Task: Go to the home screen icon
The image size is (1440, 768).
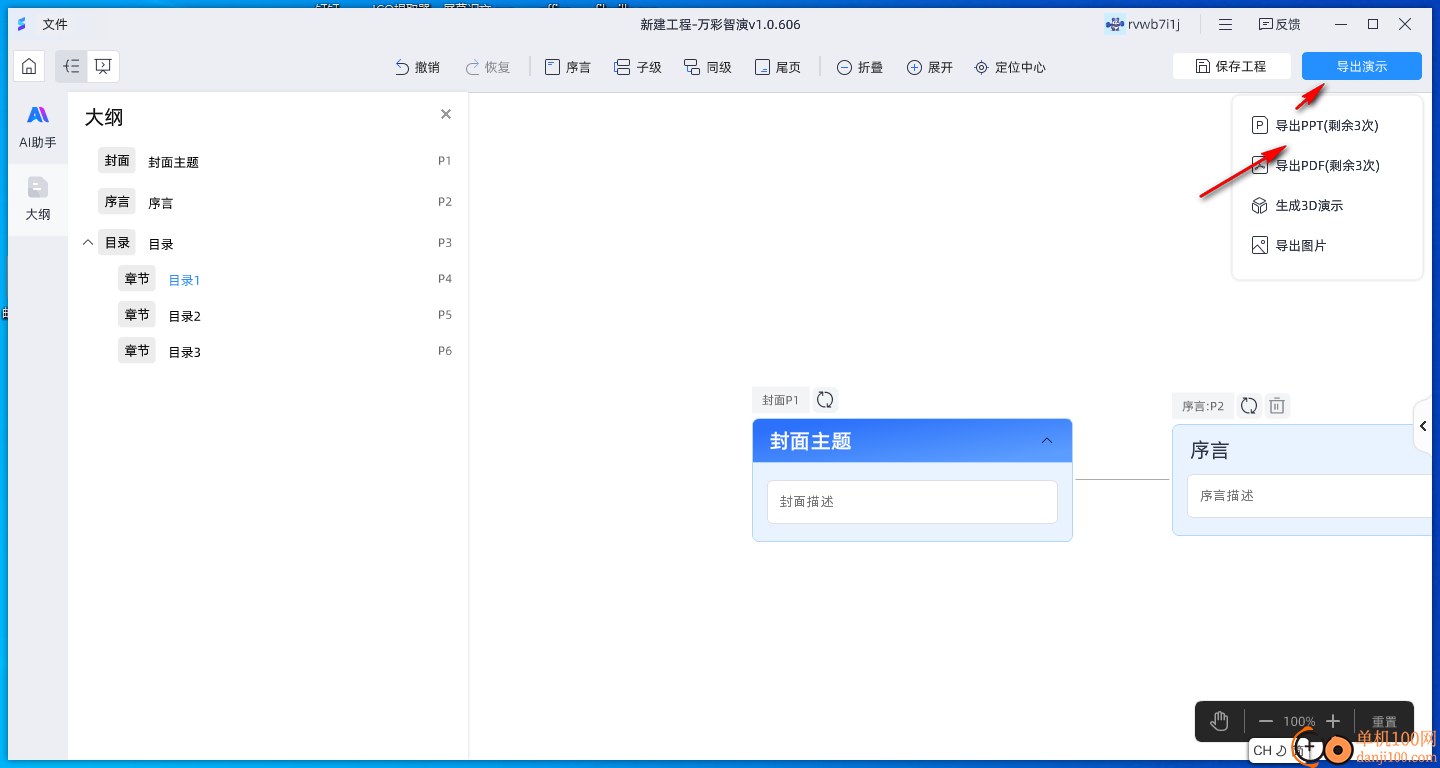Action: coord(29,67)
